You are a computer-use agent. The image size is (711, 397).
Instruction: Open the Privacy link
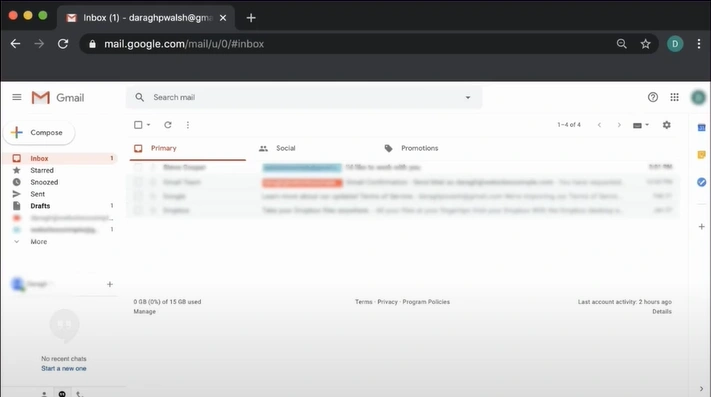pos(387,301)
